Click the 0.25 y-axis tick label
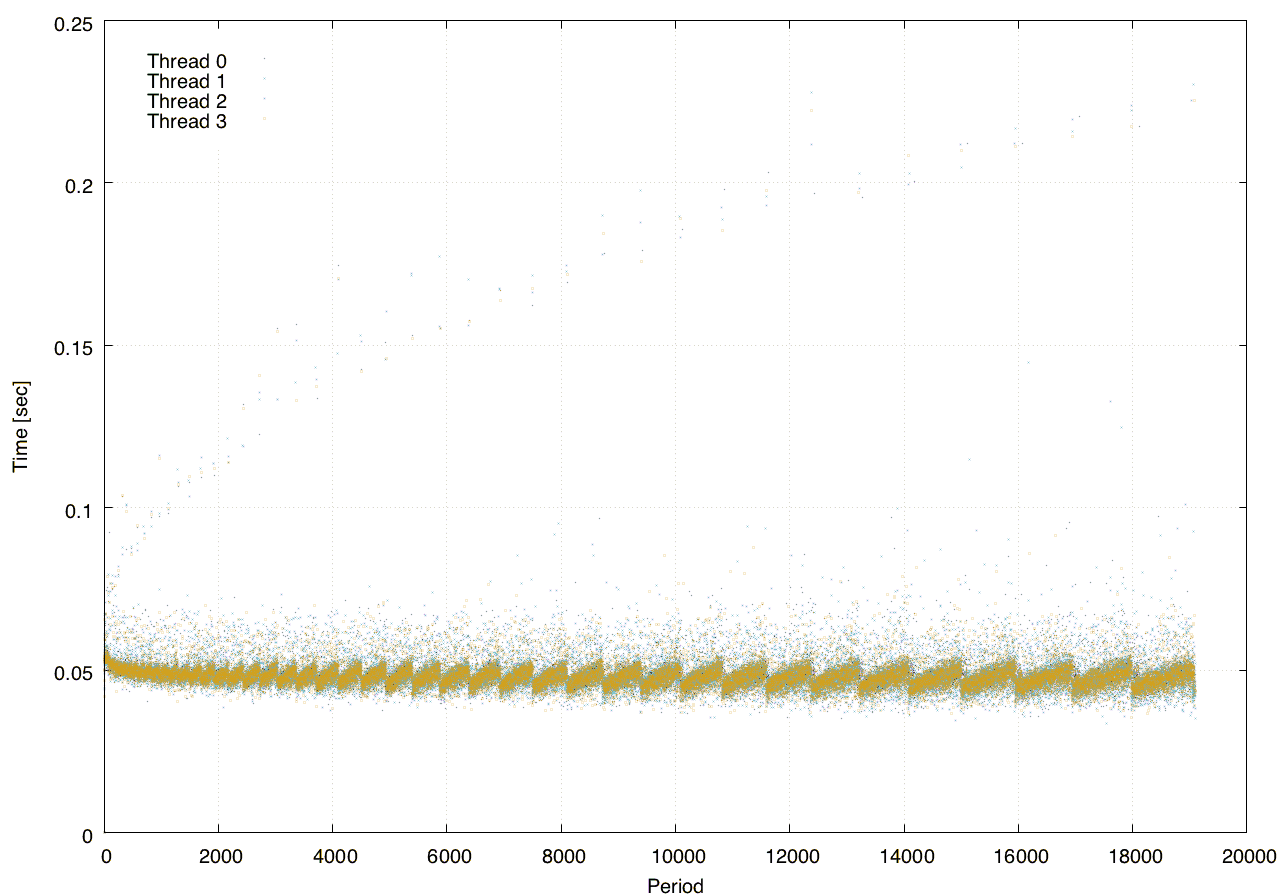 (73, 21)
